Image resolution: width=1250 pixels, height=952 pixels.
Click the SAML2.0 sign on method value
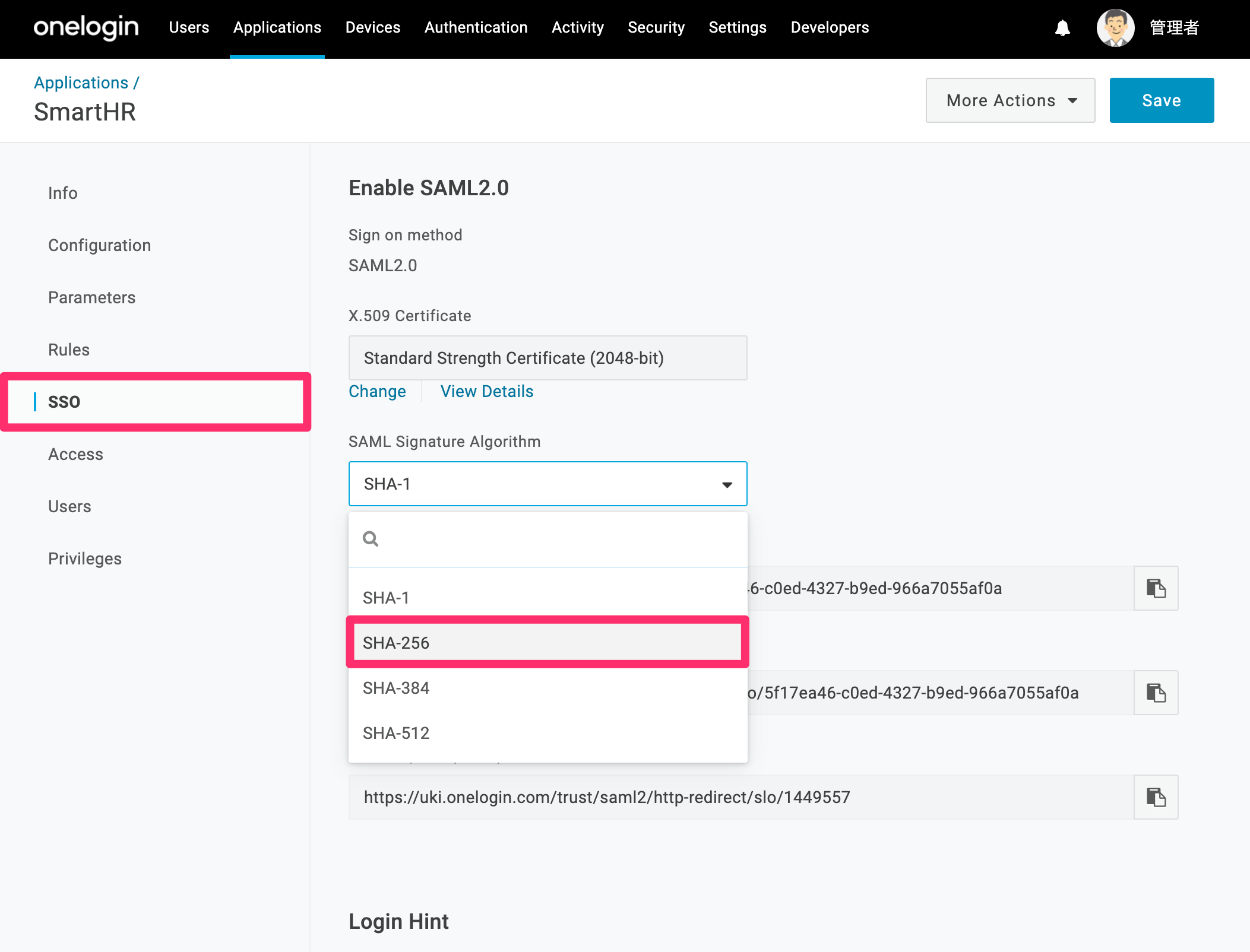tap(382, 265)
